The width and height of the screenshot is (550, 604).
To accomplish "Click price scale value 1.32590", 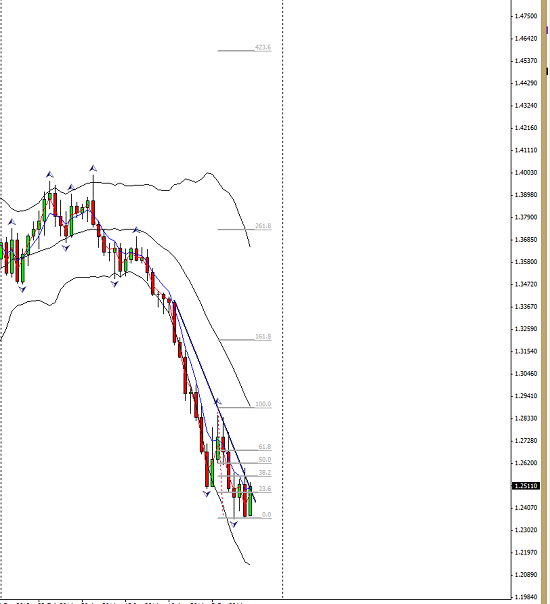I will click(x=526, y=329).
